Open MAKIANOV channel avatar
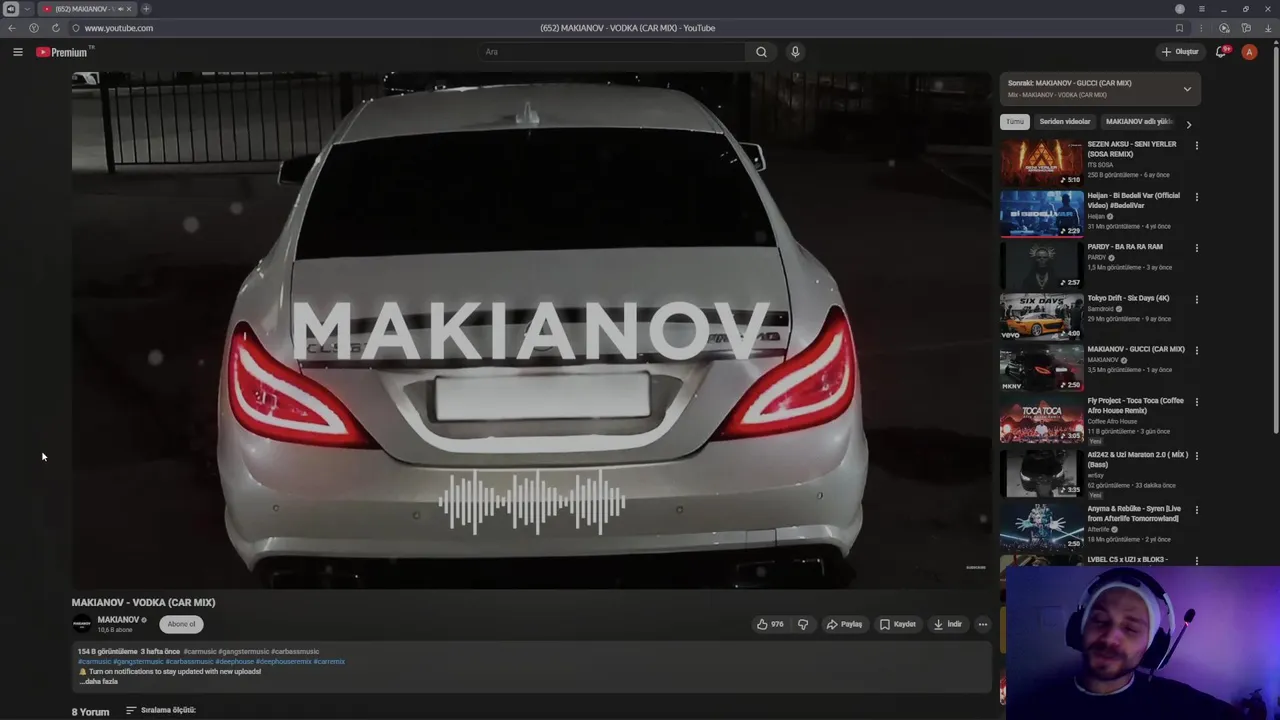 tap(82, 624)
